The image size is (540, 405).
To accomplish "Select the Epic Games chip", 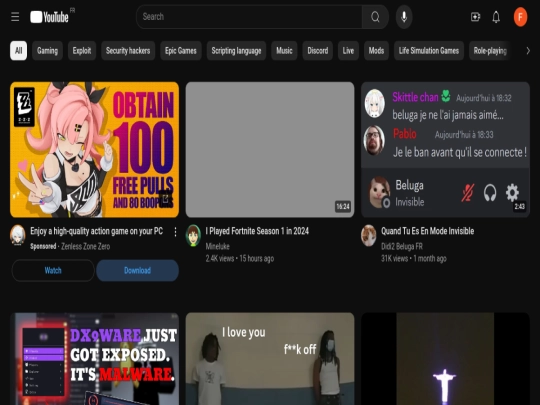I will pyautogui.click(x=181, y=51).
